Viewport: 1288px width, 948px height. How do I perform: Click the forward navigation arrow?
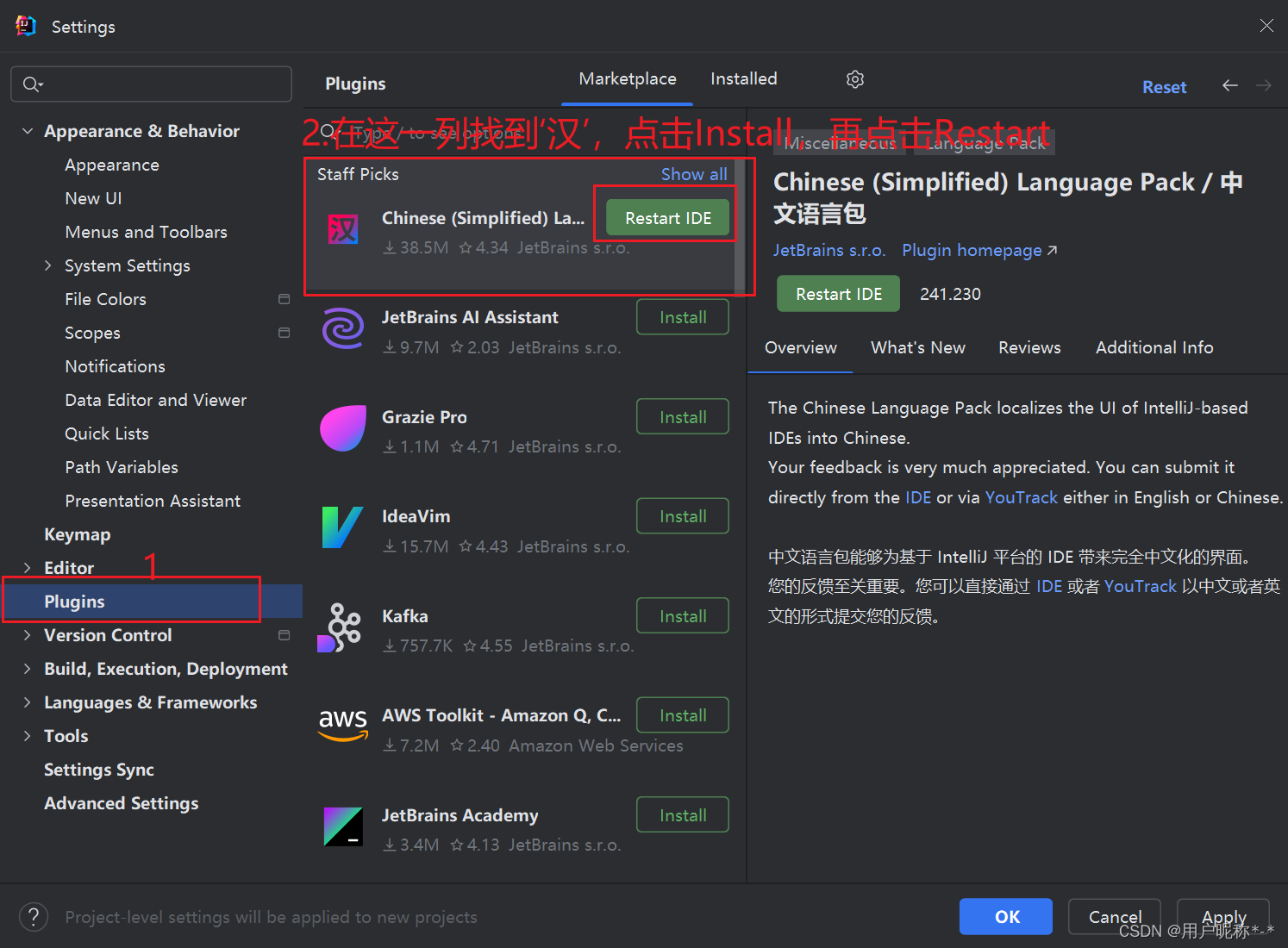1264,85
